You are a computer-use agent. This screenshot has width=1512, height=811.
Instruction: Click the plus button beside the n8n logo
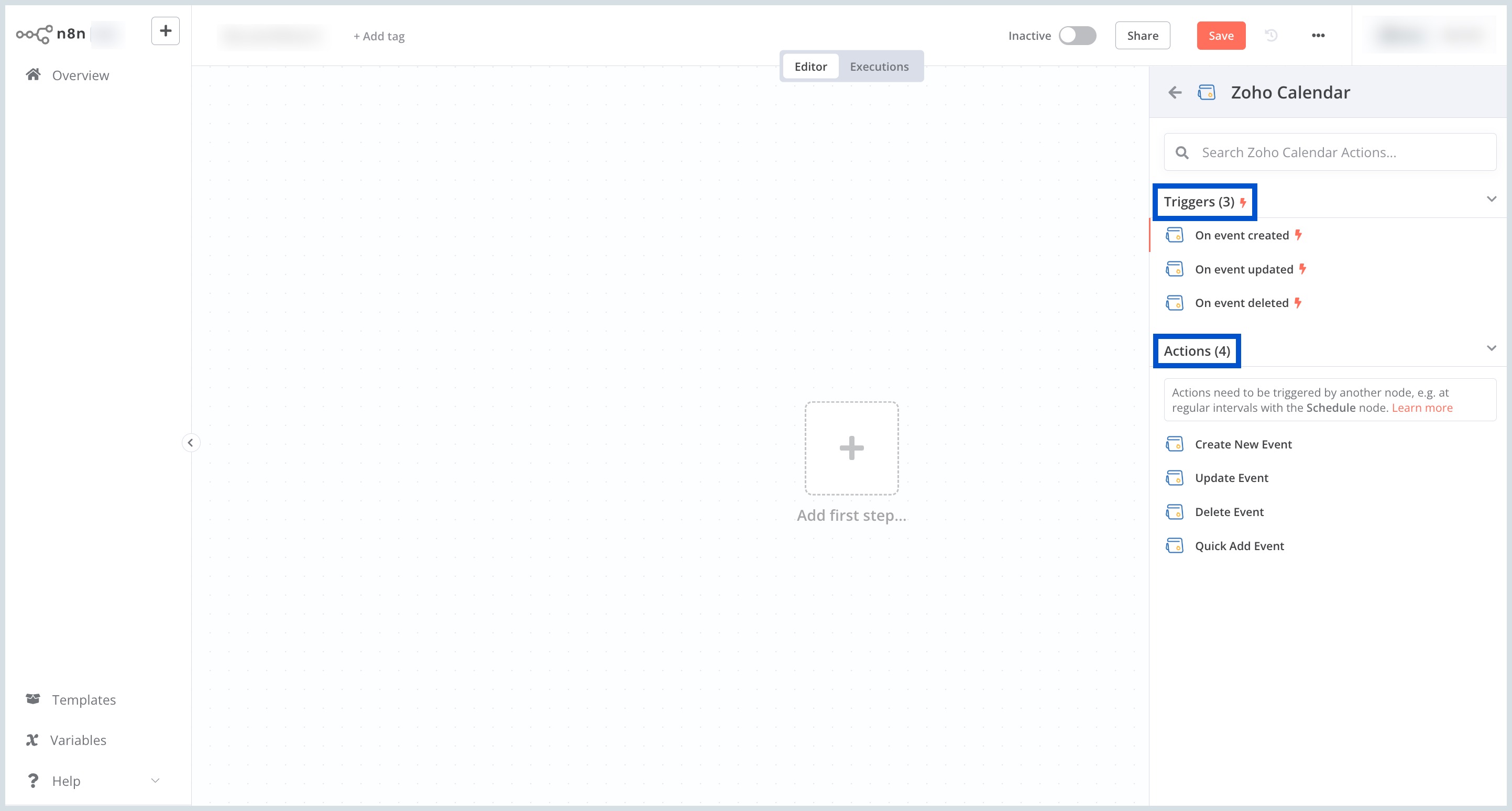click(x=165, y=30)
